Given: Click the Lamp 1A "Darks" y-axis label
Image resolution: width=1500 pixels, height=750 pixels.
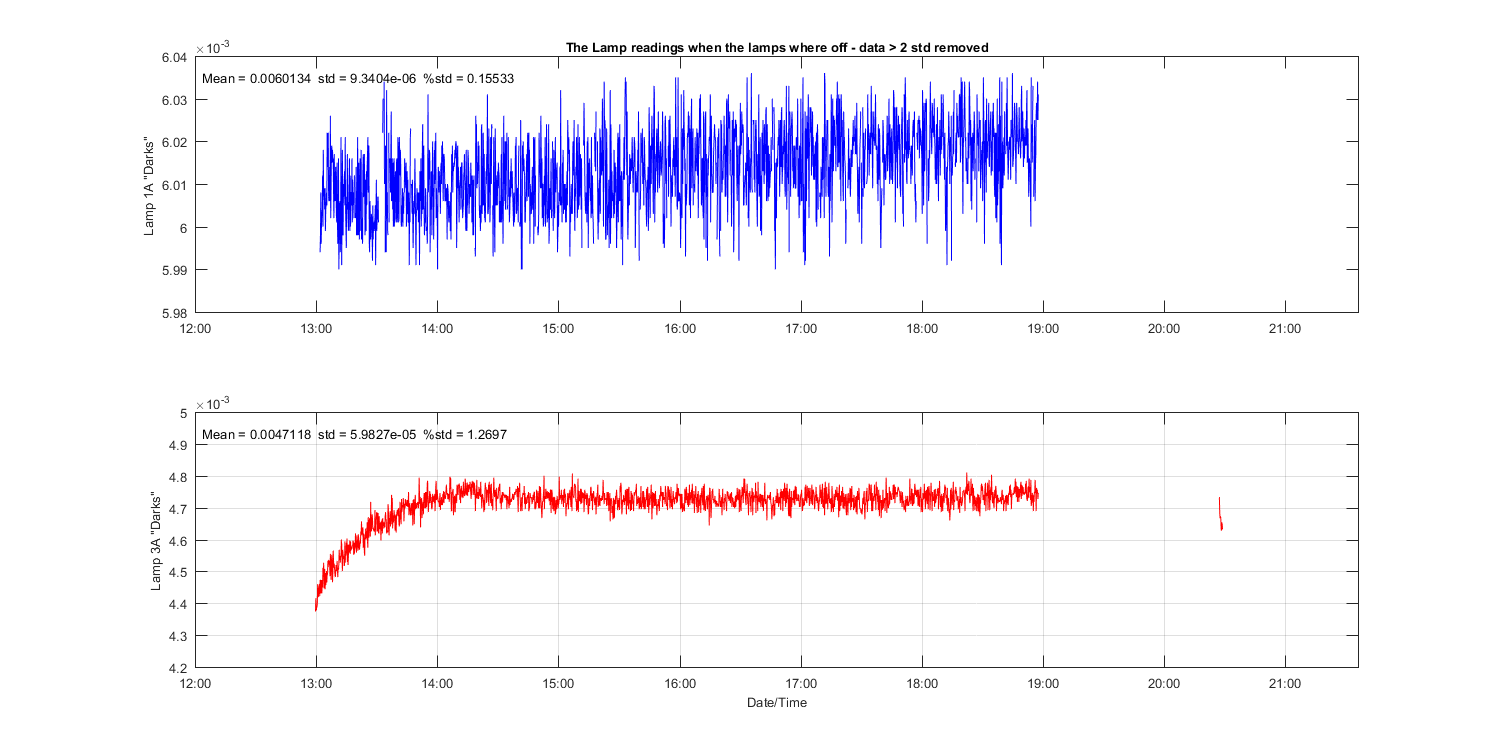Looking at the screenshot, I should click(150, 185).
